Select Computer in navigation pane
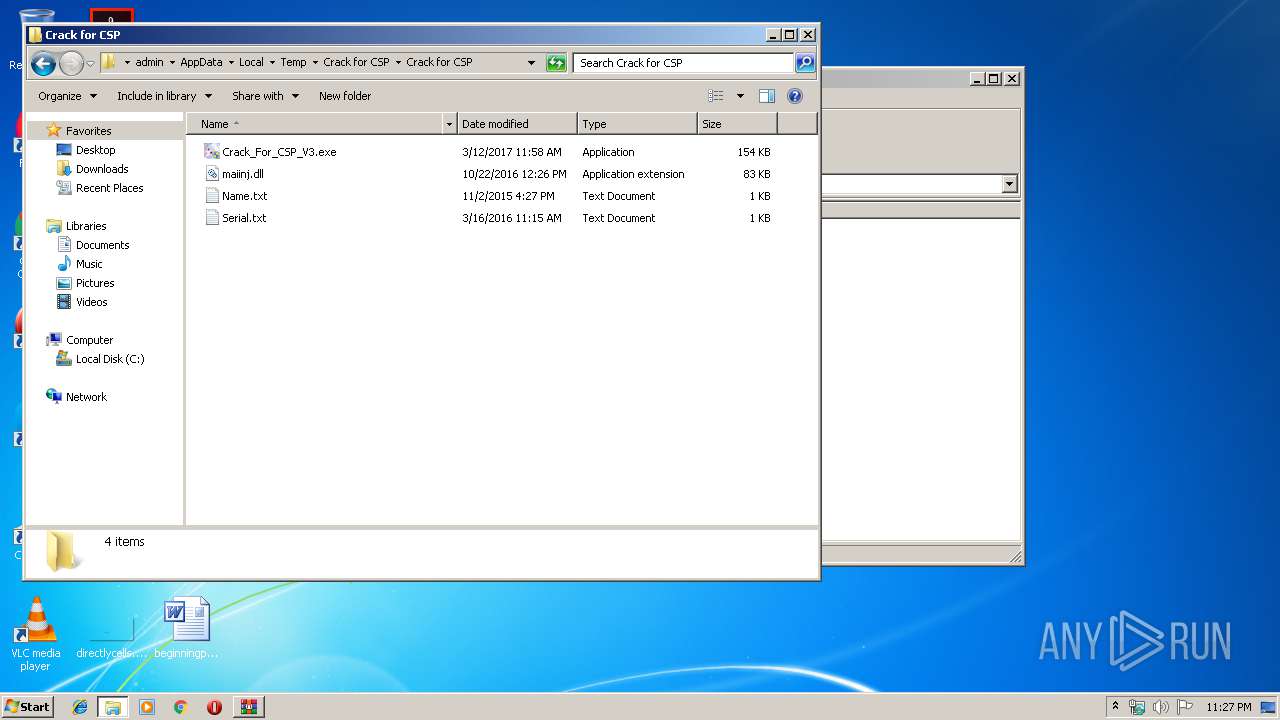 pyautogui.click(x=89, y=340)
